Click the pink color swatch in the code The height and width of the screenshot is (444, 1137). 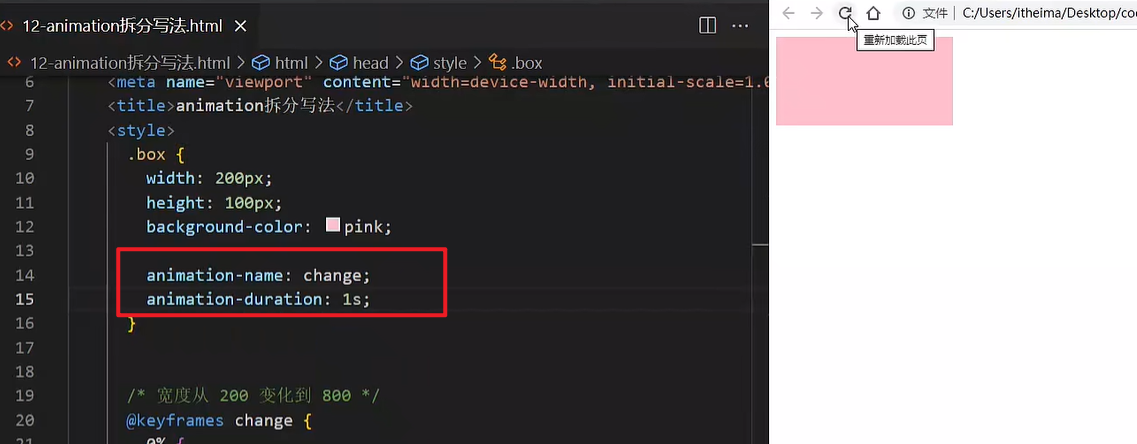333,226
